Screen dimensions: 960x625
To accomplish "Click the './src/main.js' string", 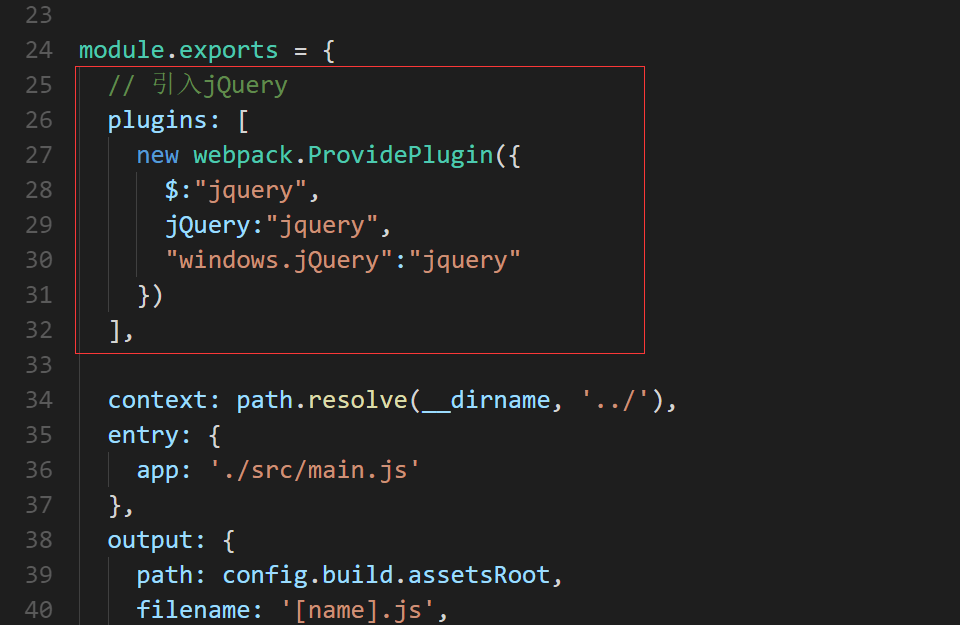I will point(315,470).
